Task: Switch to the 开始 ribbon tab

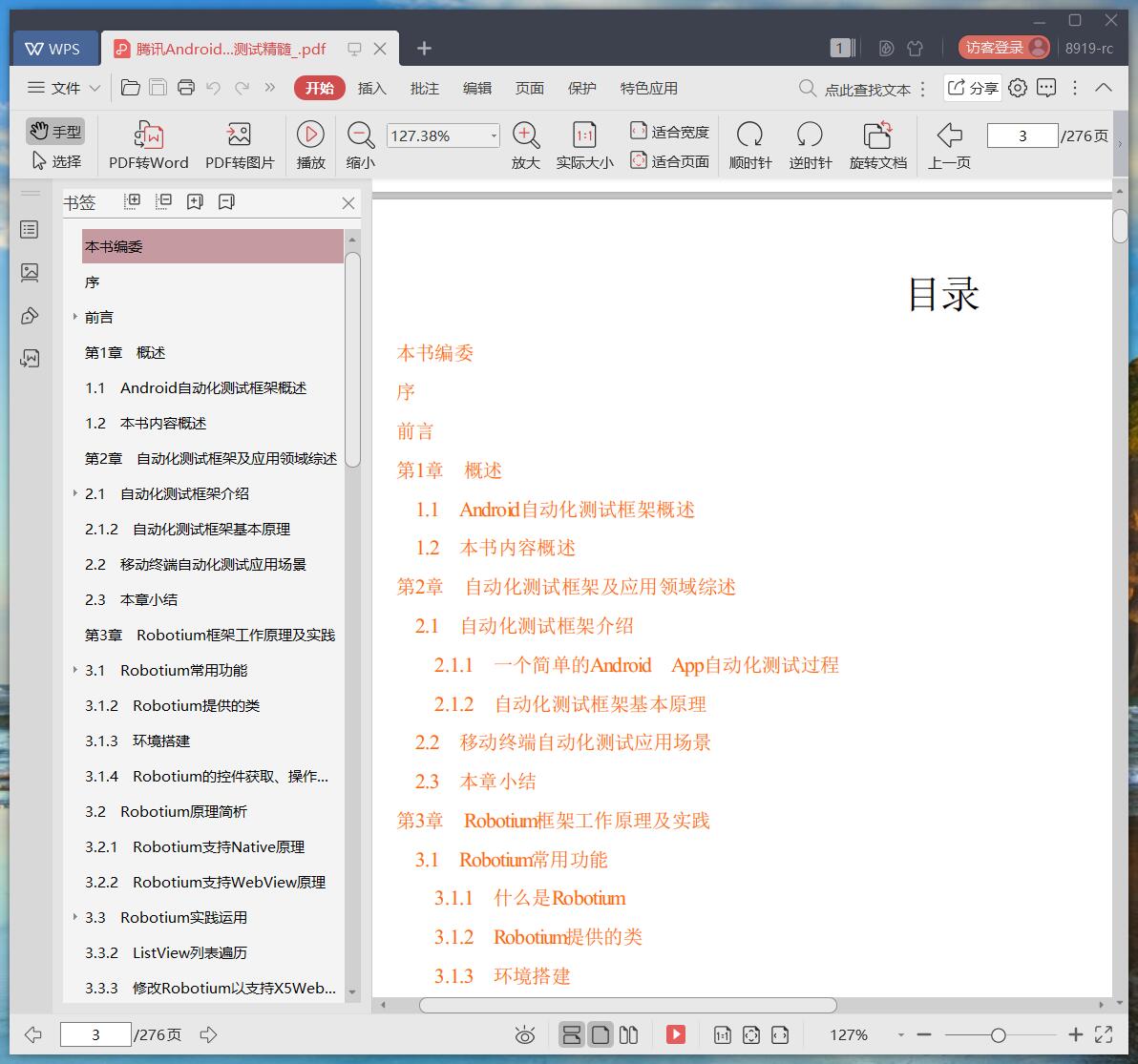Action: coord(319,88)
